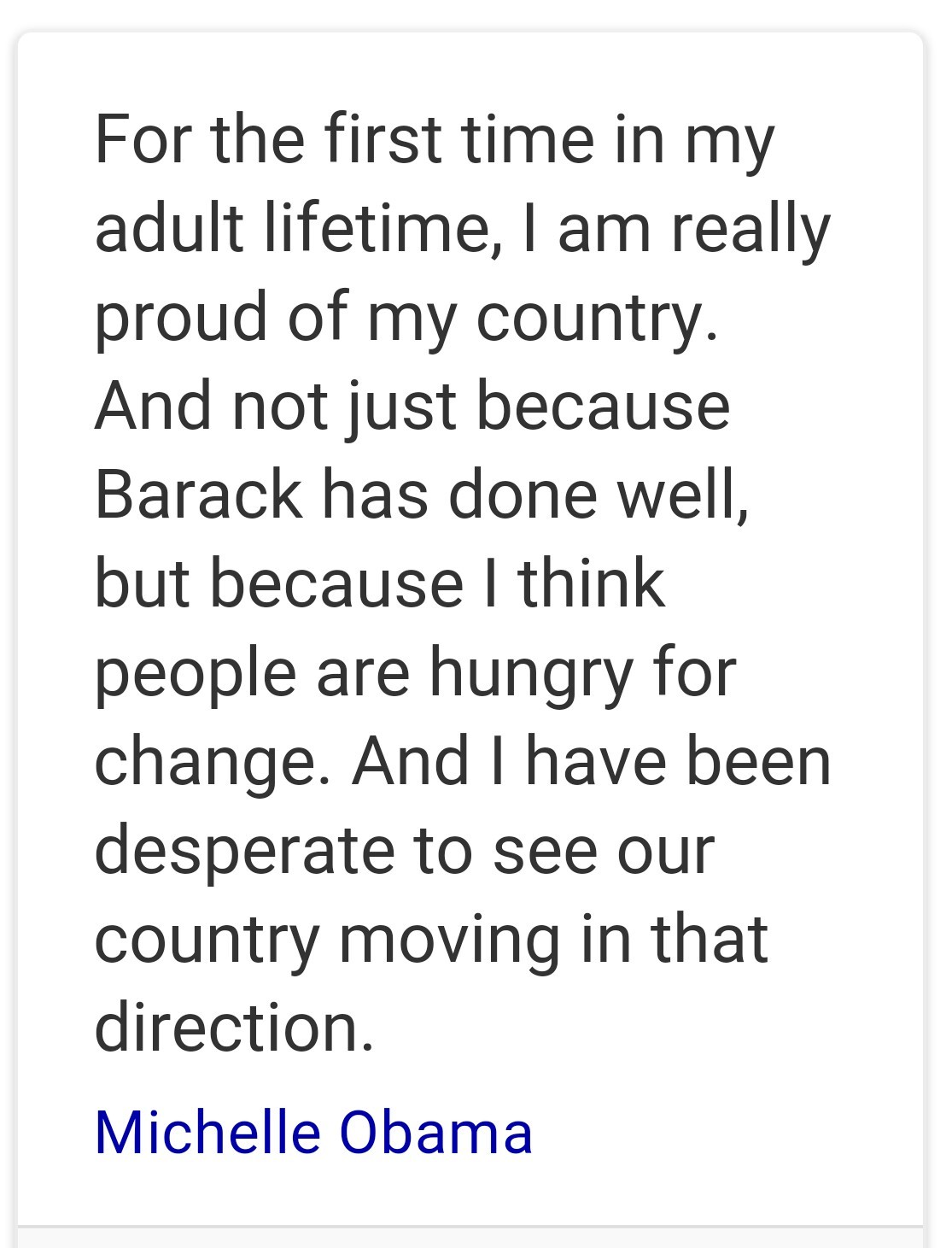Image resolution: width=952 pixels, height=1248 pixels.
Task: Click the phrase "I think" in the quote
Action: click(x=574, y=583)
